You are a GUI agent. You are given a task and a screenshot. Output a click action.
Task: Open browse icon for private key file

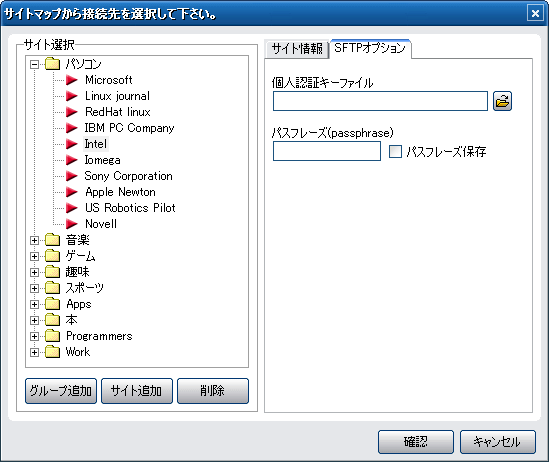point(502,101)
